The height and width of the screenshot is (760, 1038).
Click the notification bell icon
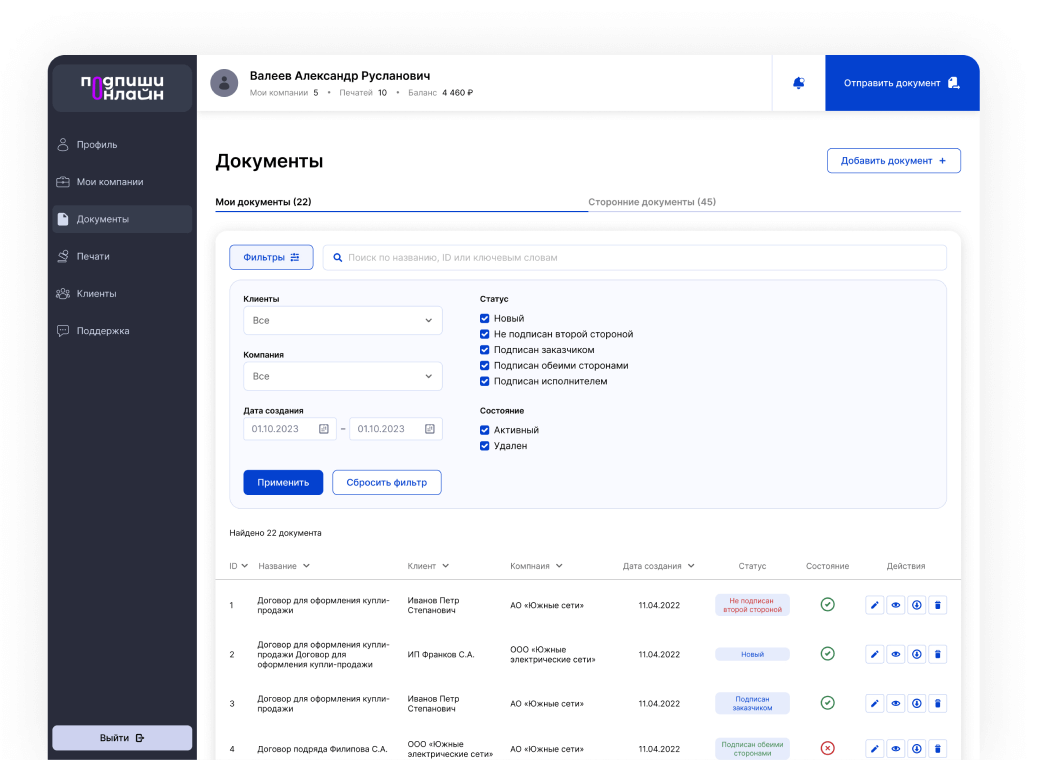click(798, 83)
